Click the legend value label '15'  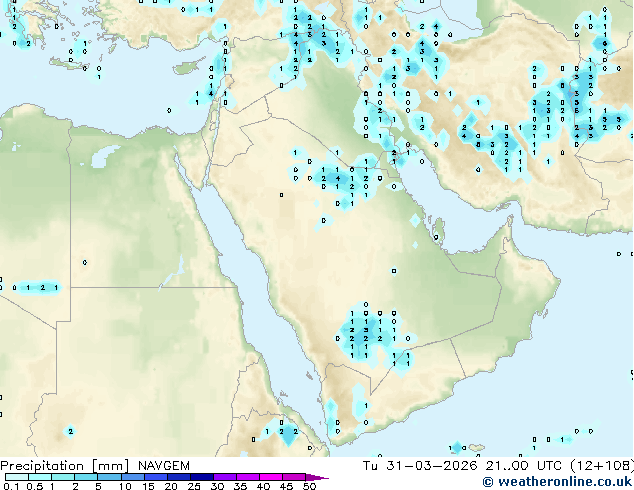[x=148, y=486]
